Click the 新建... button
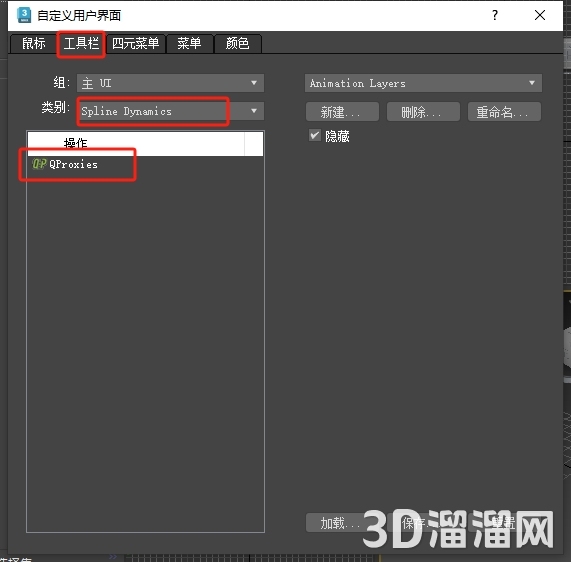 click(342, 112)
